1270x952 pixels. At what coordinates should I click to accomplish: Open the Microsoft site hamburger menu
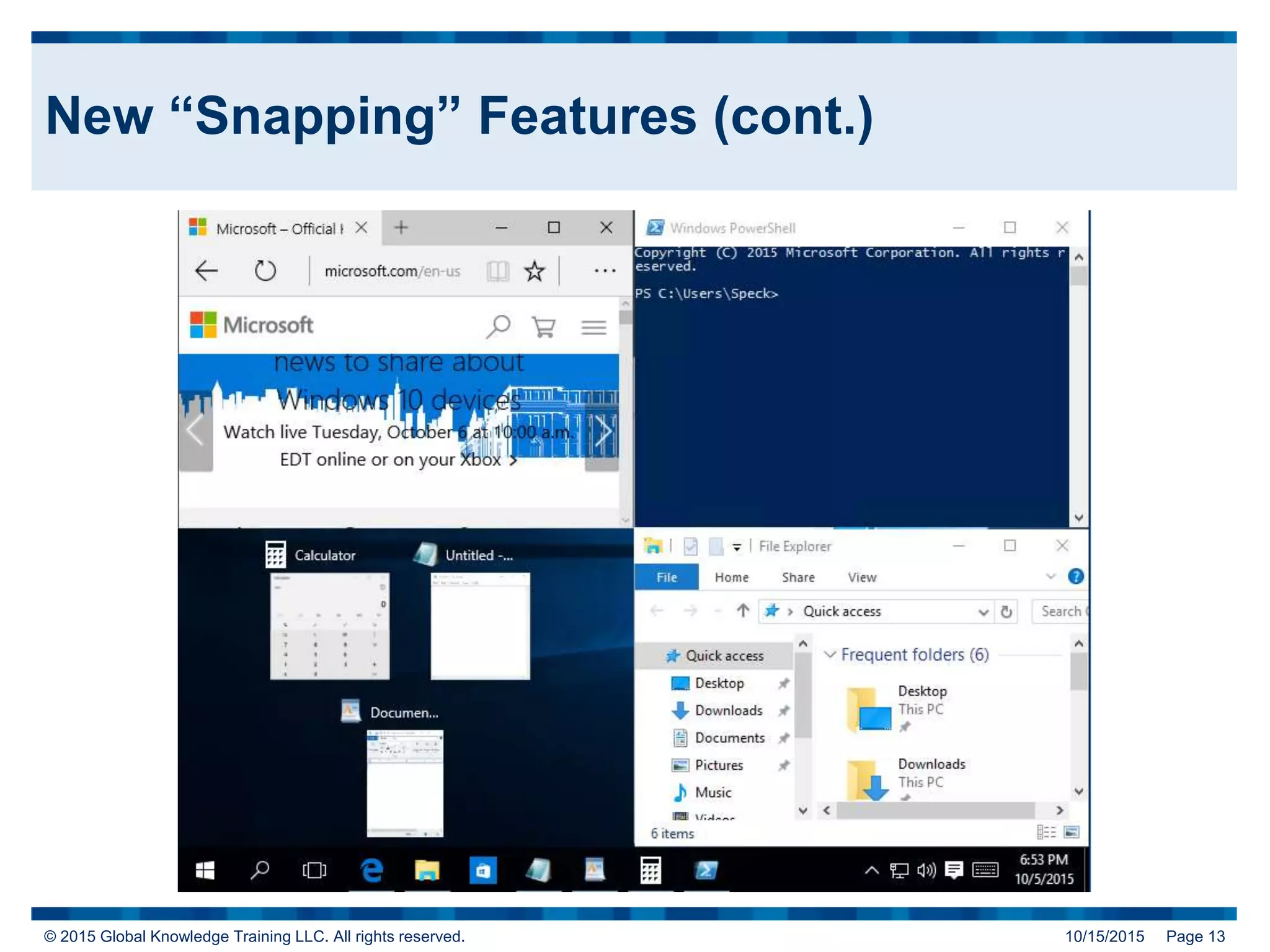coord(593,327)
